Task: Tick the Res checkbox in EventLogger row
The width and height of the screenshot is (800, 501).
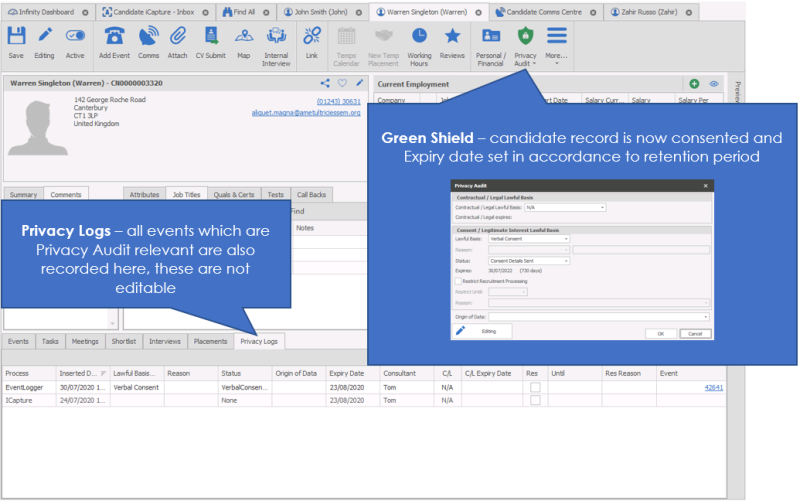Action: coord(534,386)
